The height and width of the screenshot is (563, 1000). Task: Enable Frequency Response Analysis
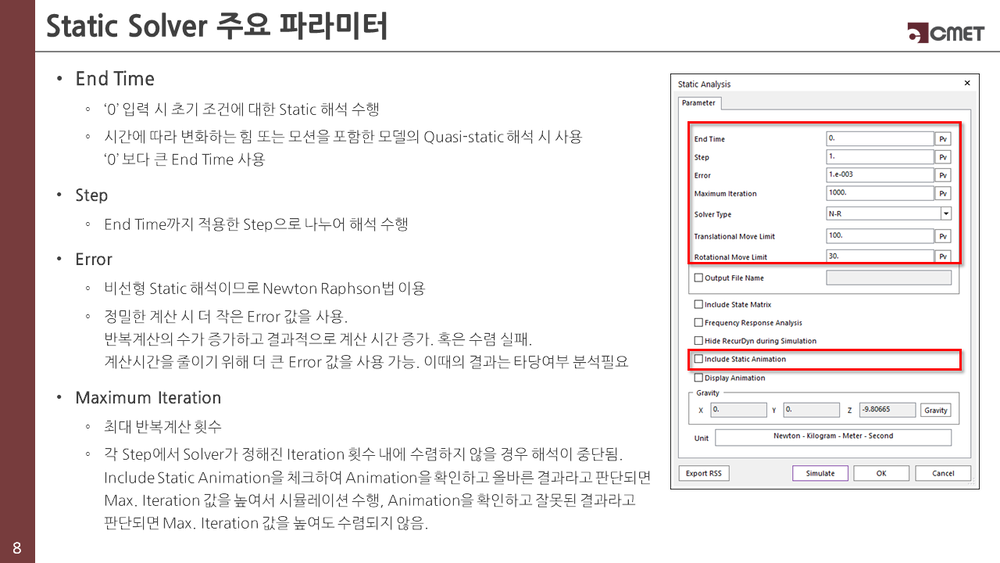coord(699,323)
